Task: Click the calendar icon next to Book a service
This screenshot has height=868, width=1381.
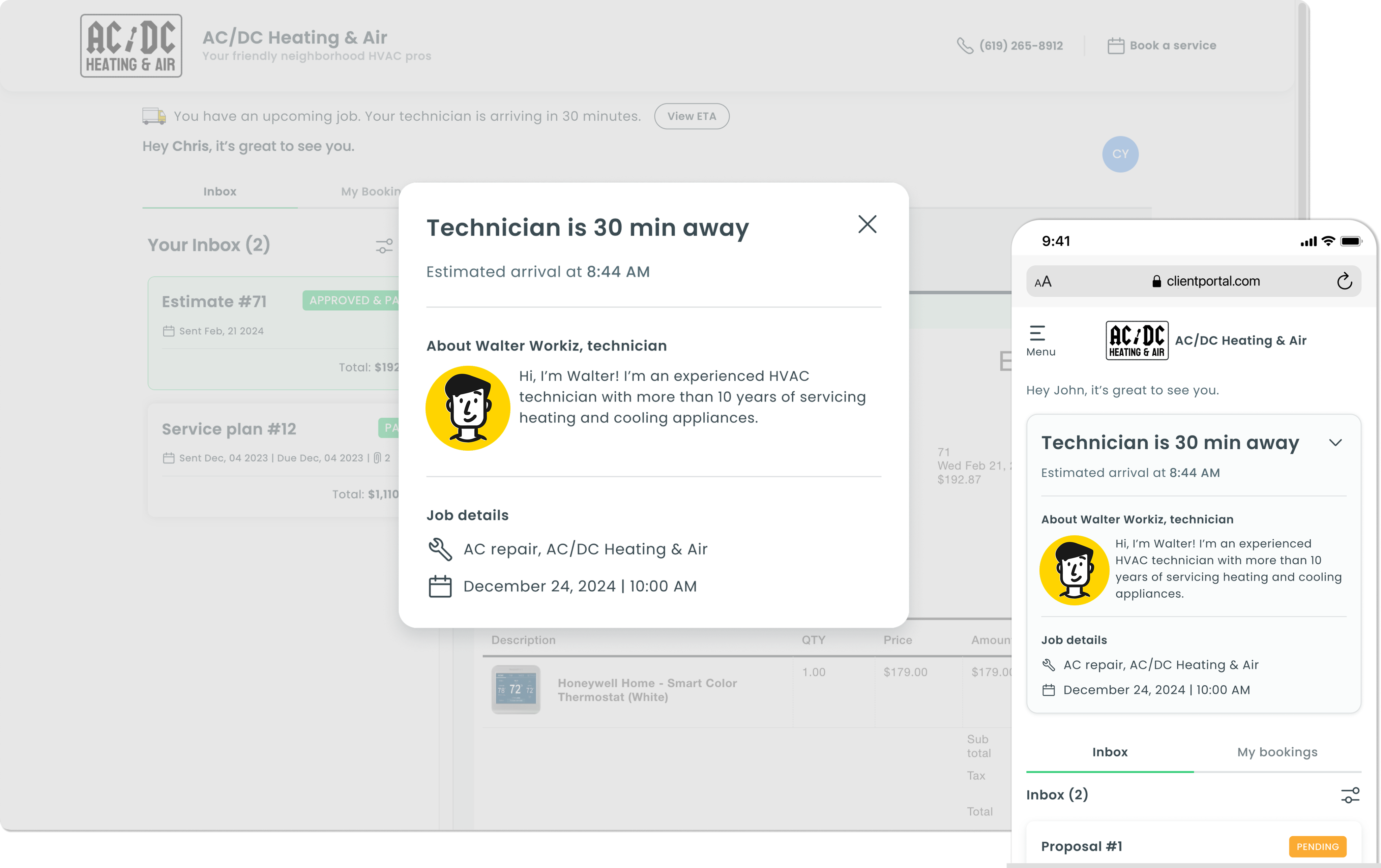Action: pos(1115,46)
